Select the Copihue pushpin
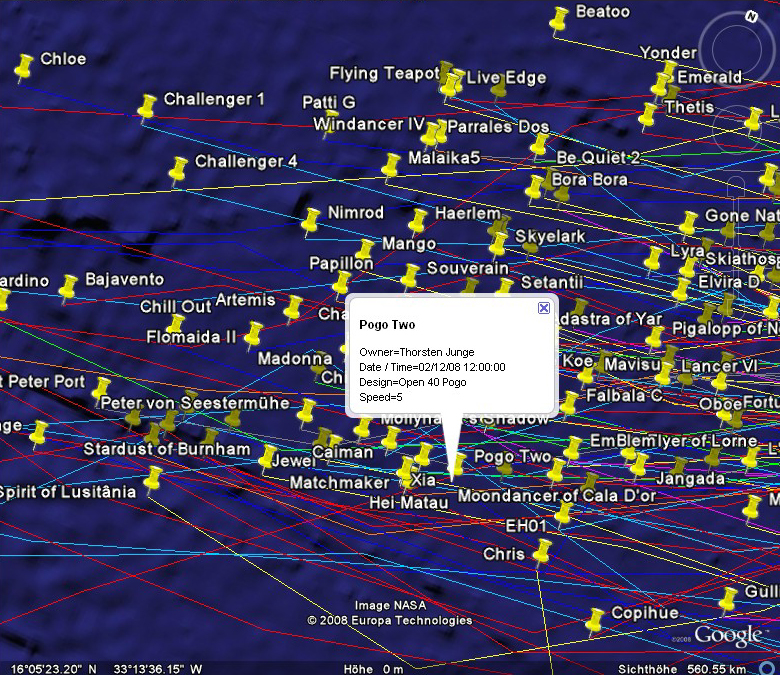Screen dimensions: 780x675 pos(596,618)
